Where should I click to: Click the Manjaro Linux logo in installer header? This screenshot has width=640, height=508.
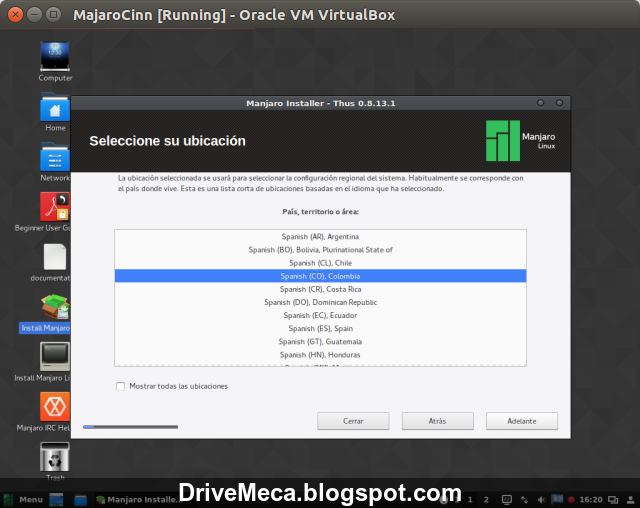[x=520, y=140]
